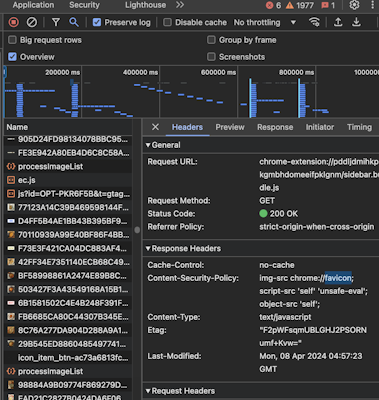Image resolution: width=379 pixels, height=400 pixels.
Task: Click the 800000 ms timeline marker
Action: click(296, 72)
